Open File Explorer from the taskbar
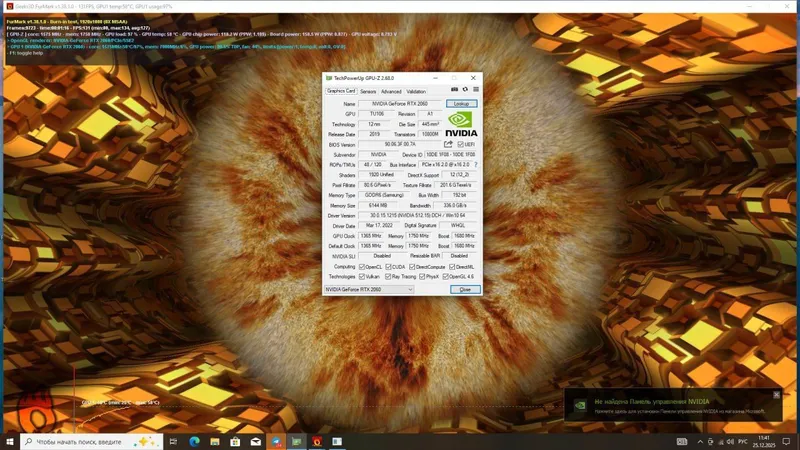This screenshot has height=450, width=800. click(x=215, y=441)
